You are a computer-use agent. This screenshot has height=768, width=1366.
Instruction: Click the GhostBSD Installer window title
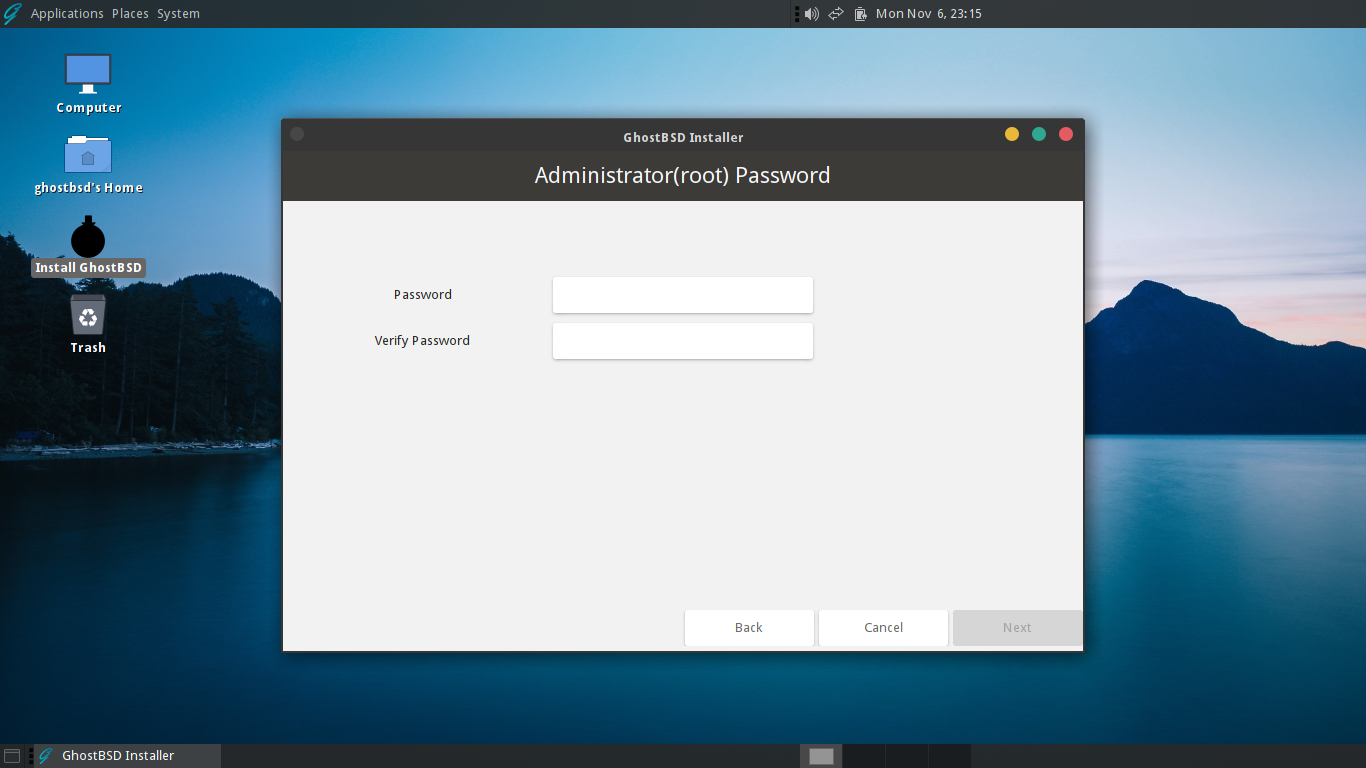point(683,137)
